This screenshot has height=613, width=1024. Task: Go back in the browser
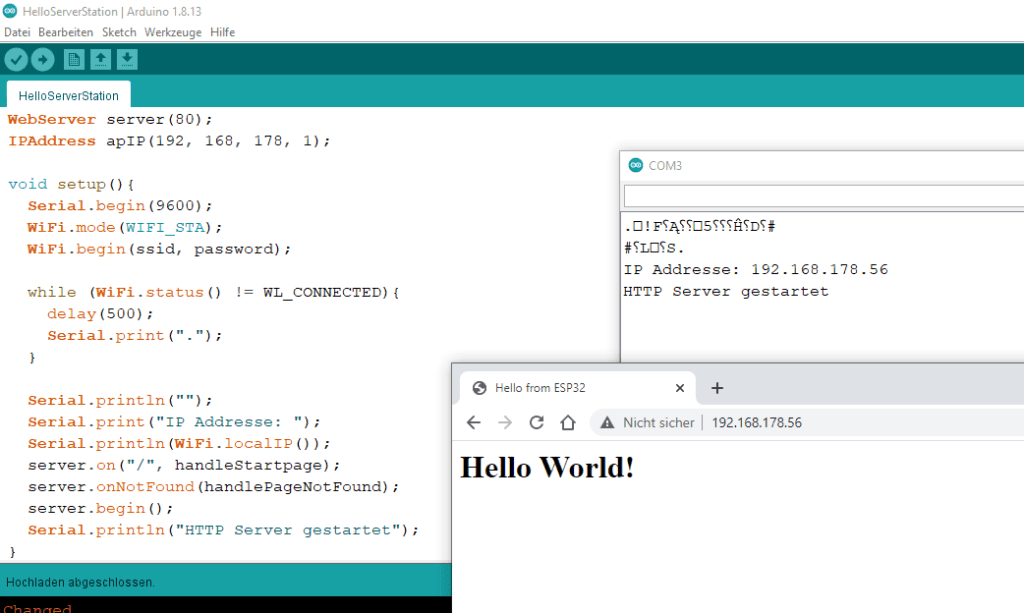(474, 423)
